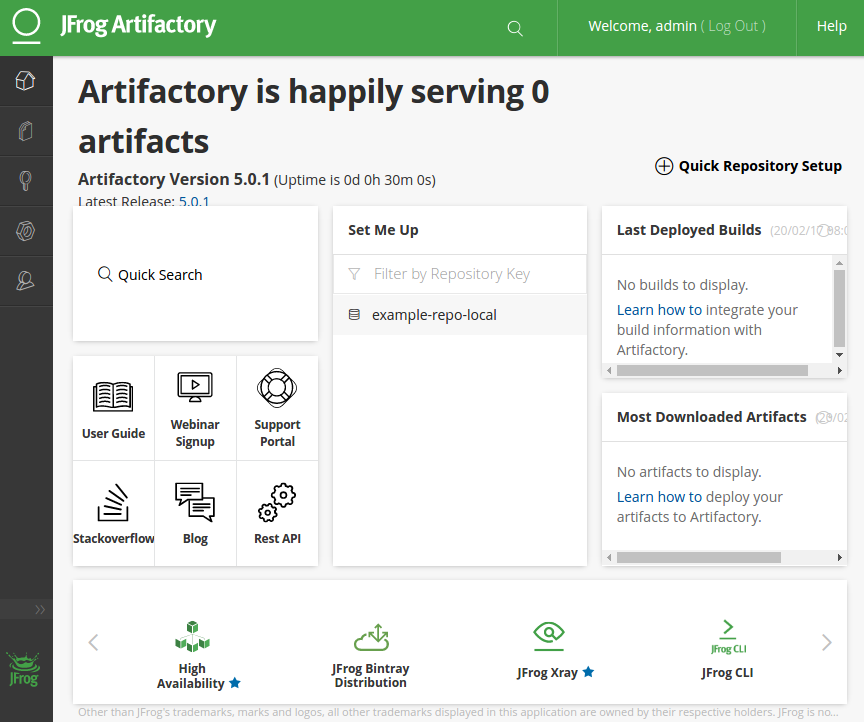This screenshot has width=864, height=722.
Task: Click the Quick Search box
Action: click(x=195, y=274)
